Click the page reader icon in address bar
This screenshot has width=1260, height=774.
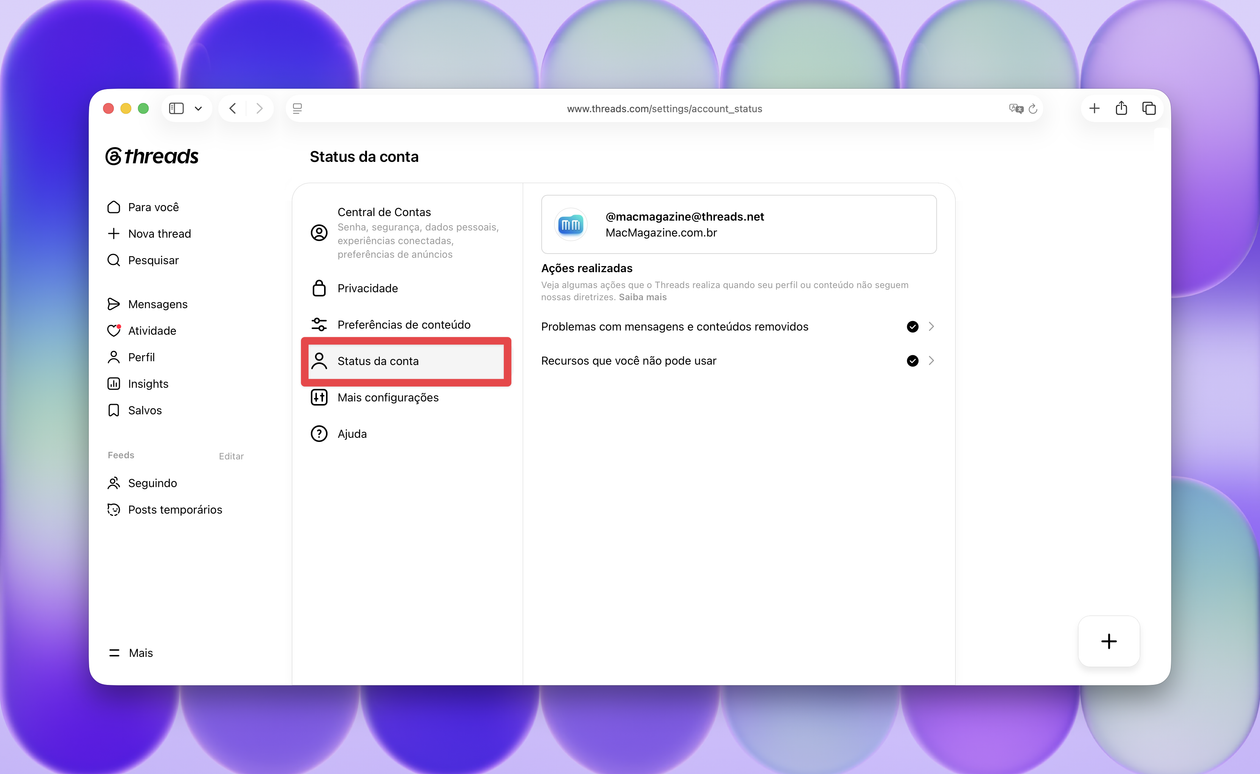pos(297,108)
